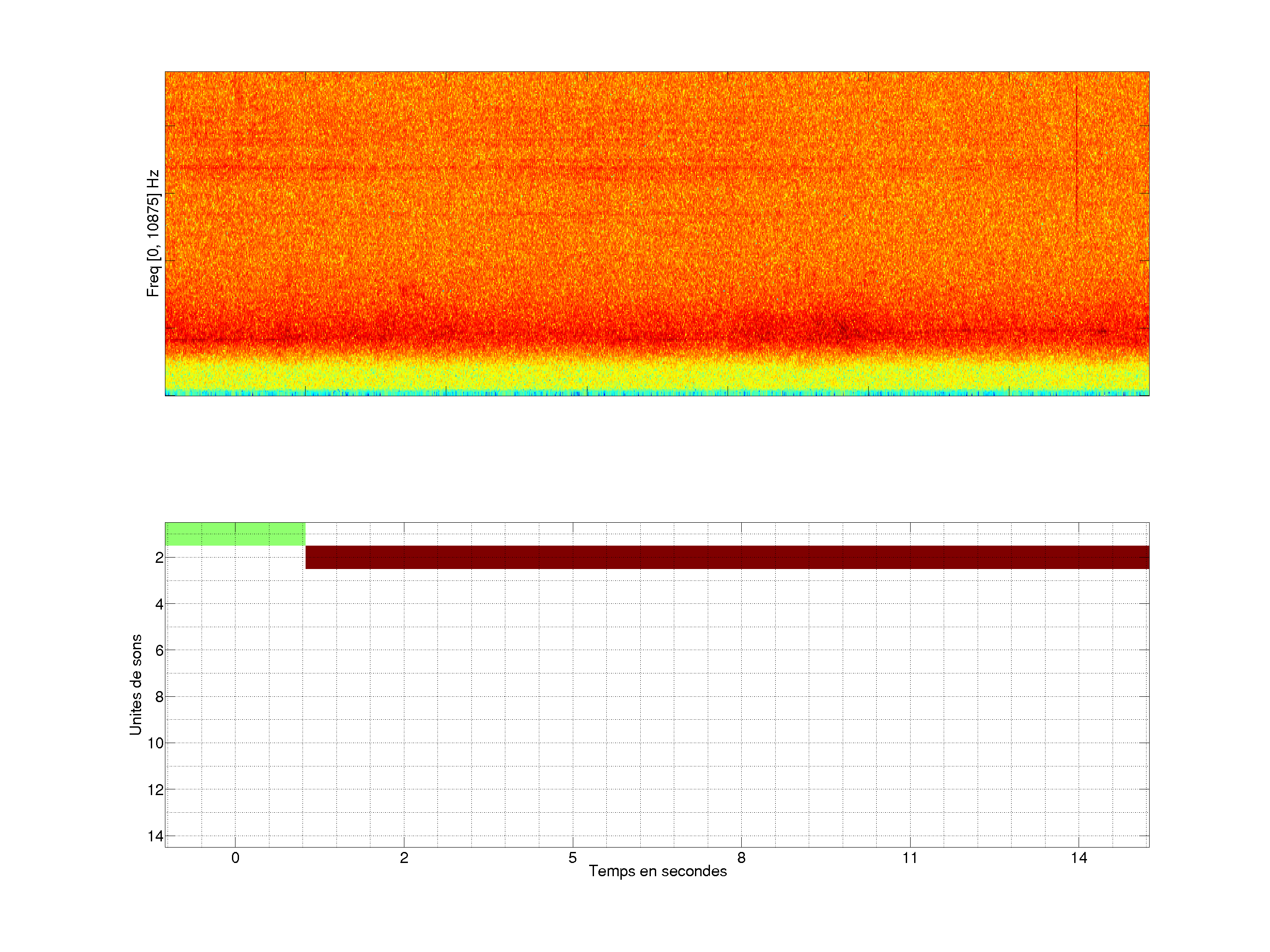Click y-axis tick label 6
1270x952 pixels.
[159, 650]
